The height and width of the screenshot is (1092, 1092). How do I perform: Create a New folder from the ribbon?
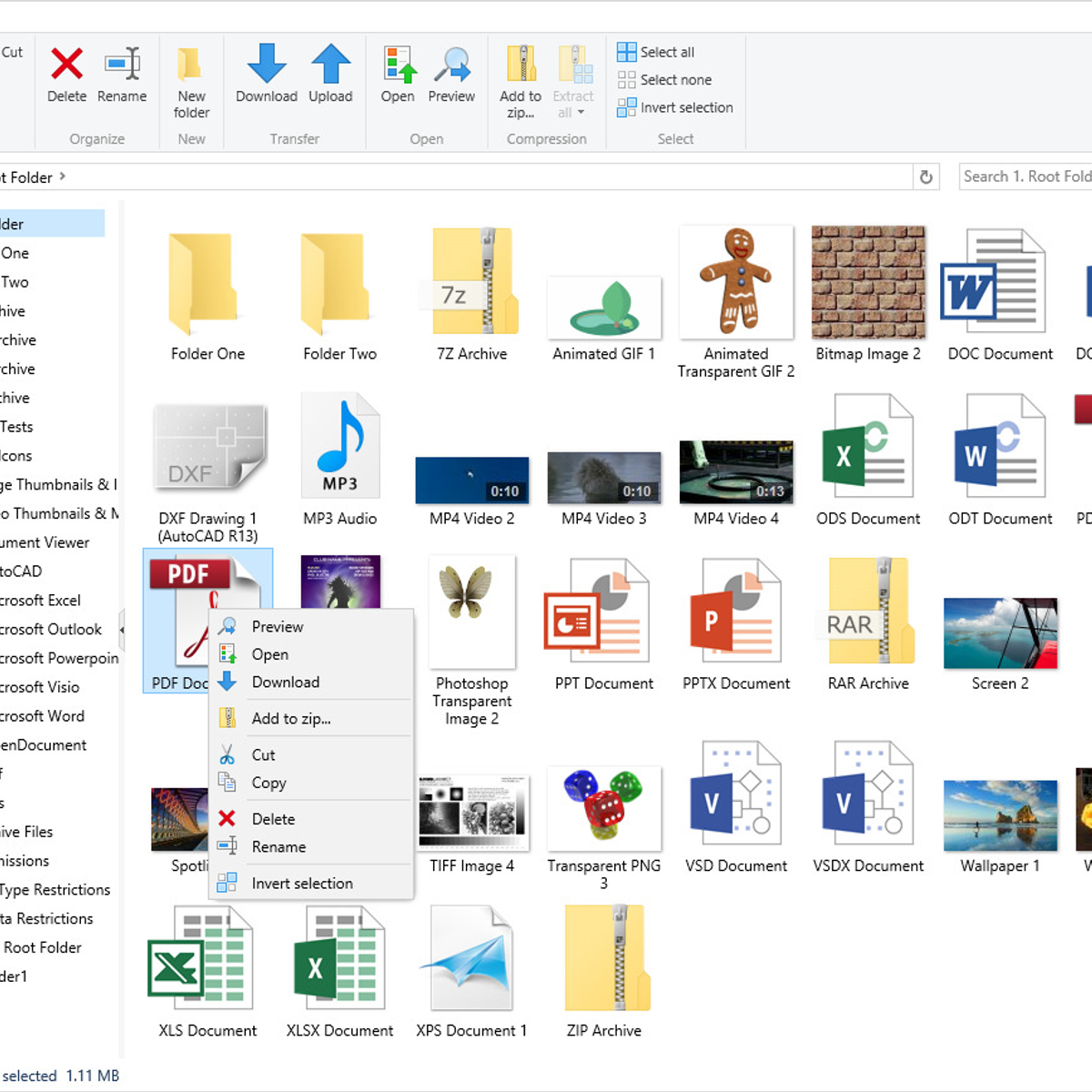point(191,83)
